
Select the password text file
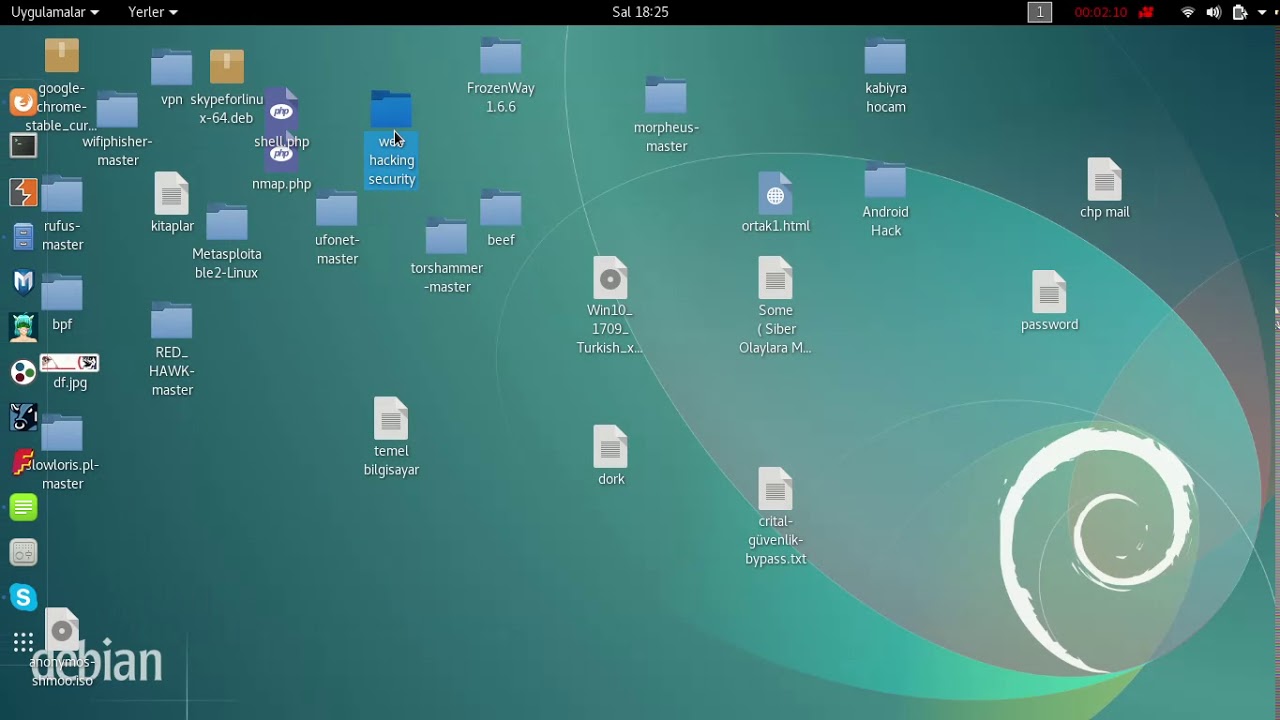pos(1049,292)
